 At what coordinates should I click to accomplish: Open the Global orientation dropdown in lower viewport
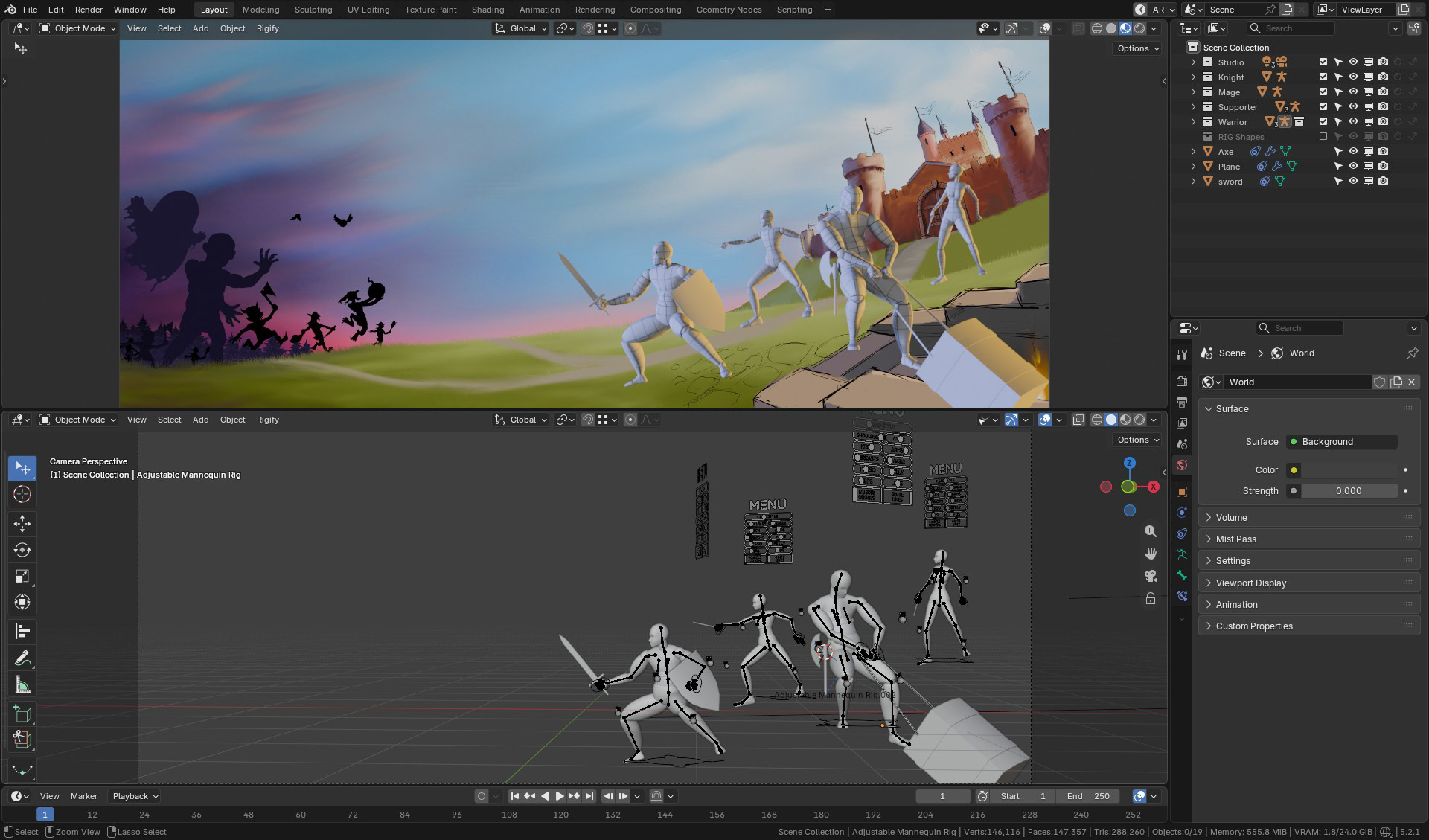tap(522, 420)
